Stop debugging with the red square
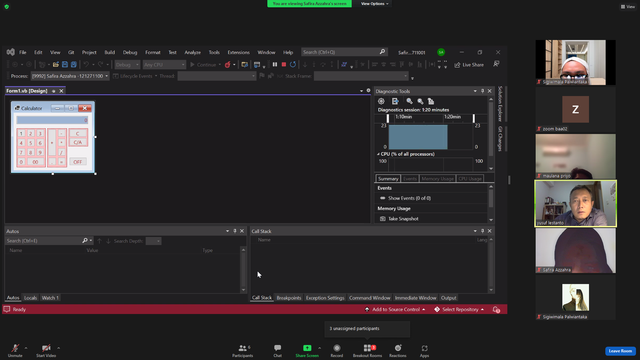 click(284, 64)
